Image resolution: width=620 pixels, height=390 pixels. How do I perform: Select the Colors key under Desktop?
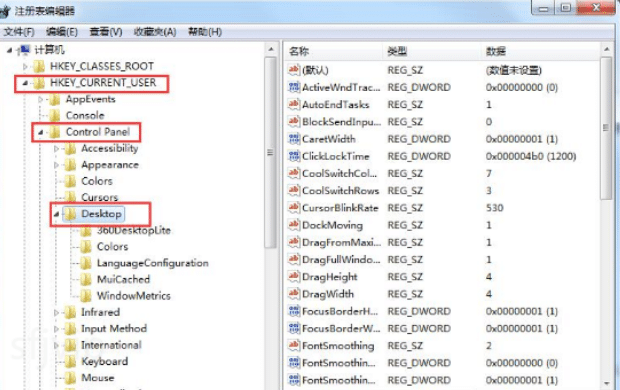coord(113,247)
